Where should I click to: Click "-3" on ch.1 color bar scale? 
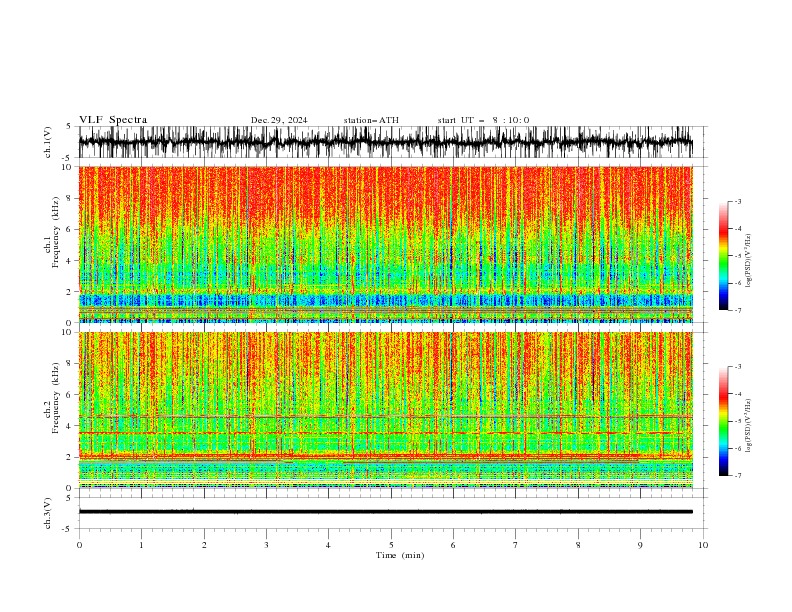click(737, 201)
